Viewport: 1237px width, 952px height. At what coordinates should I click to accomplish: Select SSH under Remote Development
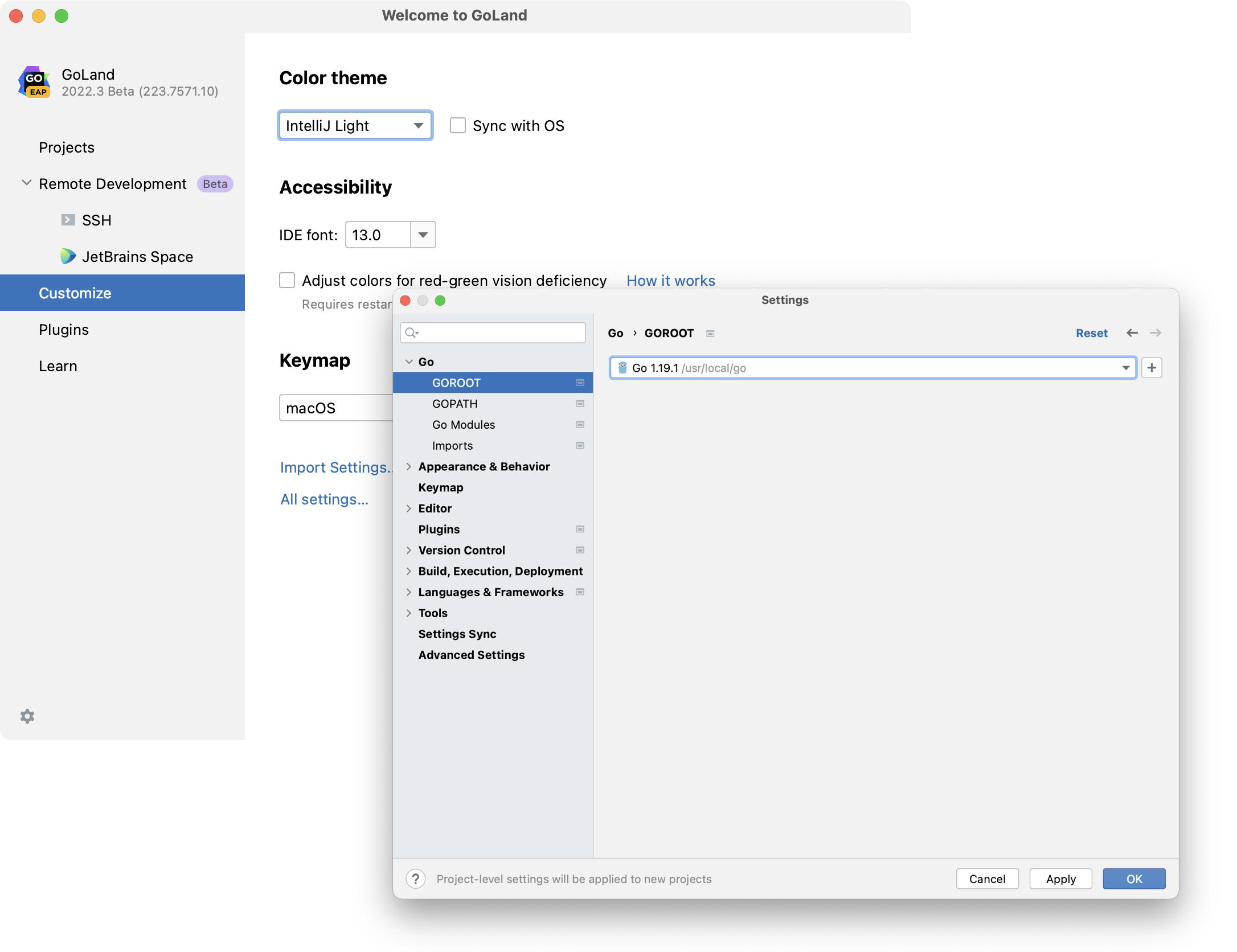[x=122, y=220]
